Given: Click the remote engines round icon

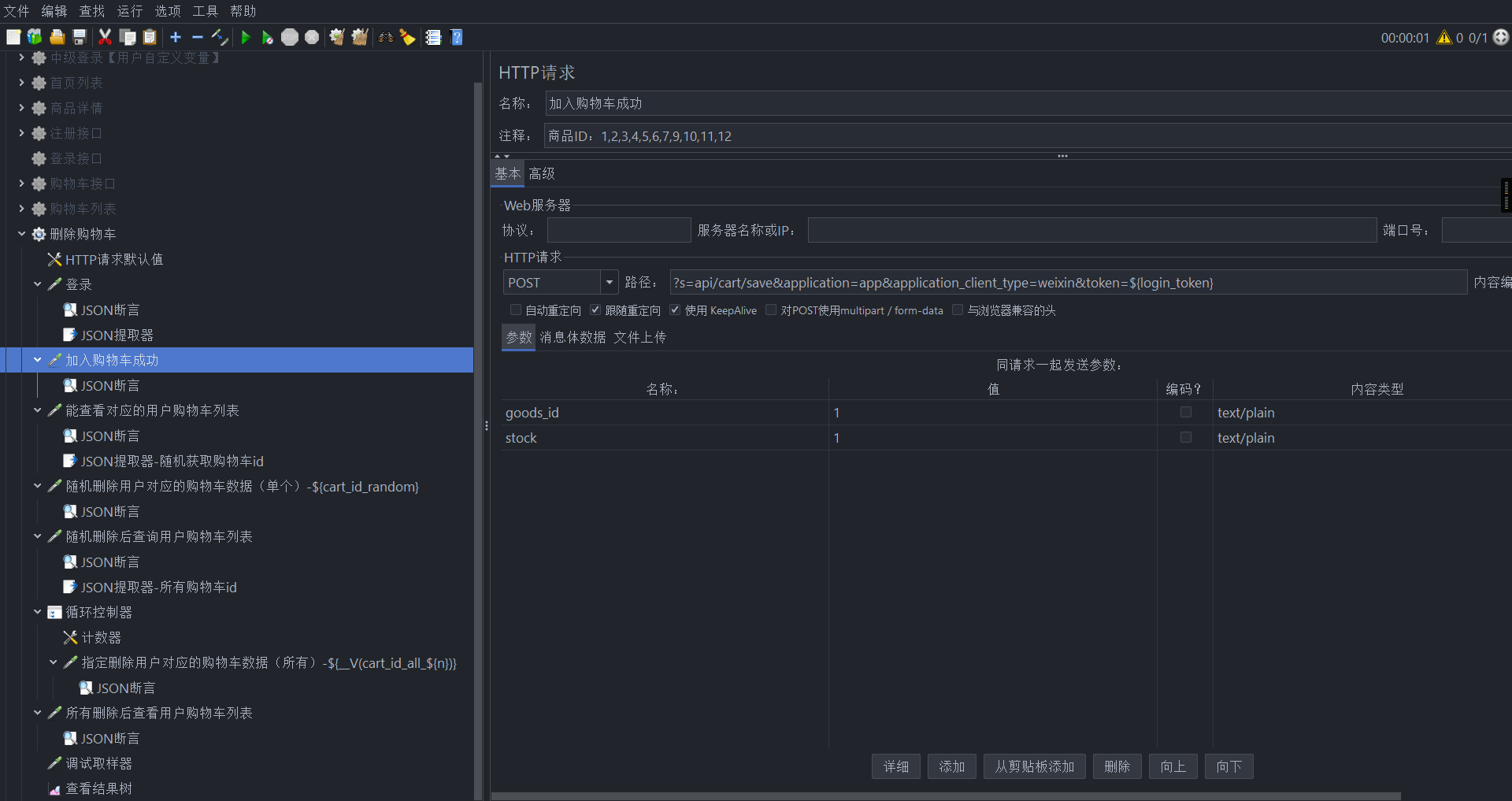Looking at the screenshot, I should (x=1501, y=37).
